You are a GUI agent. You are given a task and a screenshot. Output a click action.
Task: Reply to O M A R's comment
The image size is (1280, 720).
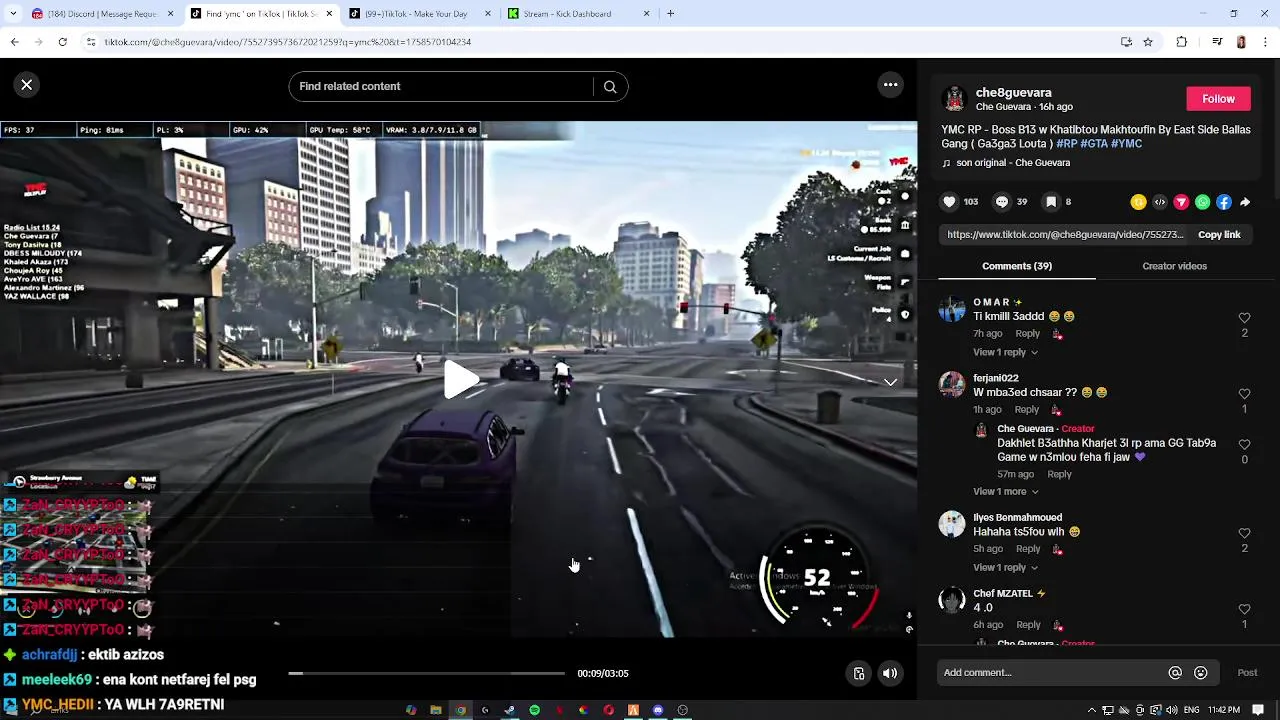pyautogui.click(x=1028, y=333)
